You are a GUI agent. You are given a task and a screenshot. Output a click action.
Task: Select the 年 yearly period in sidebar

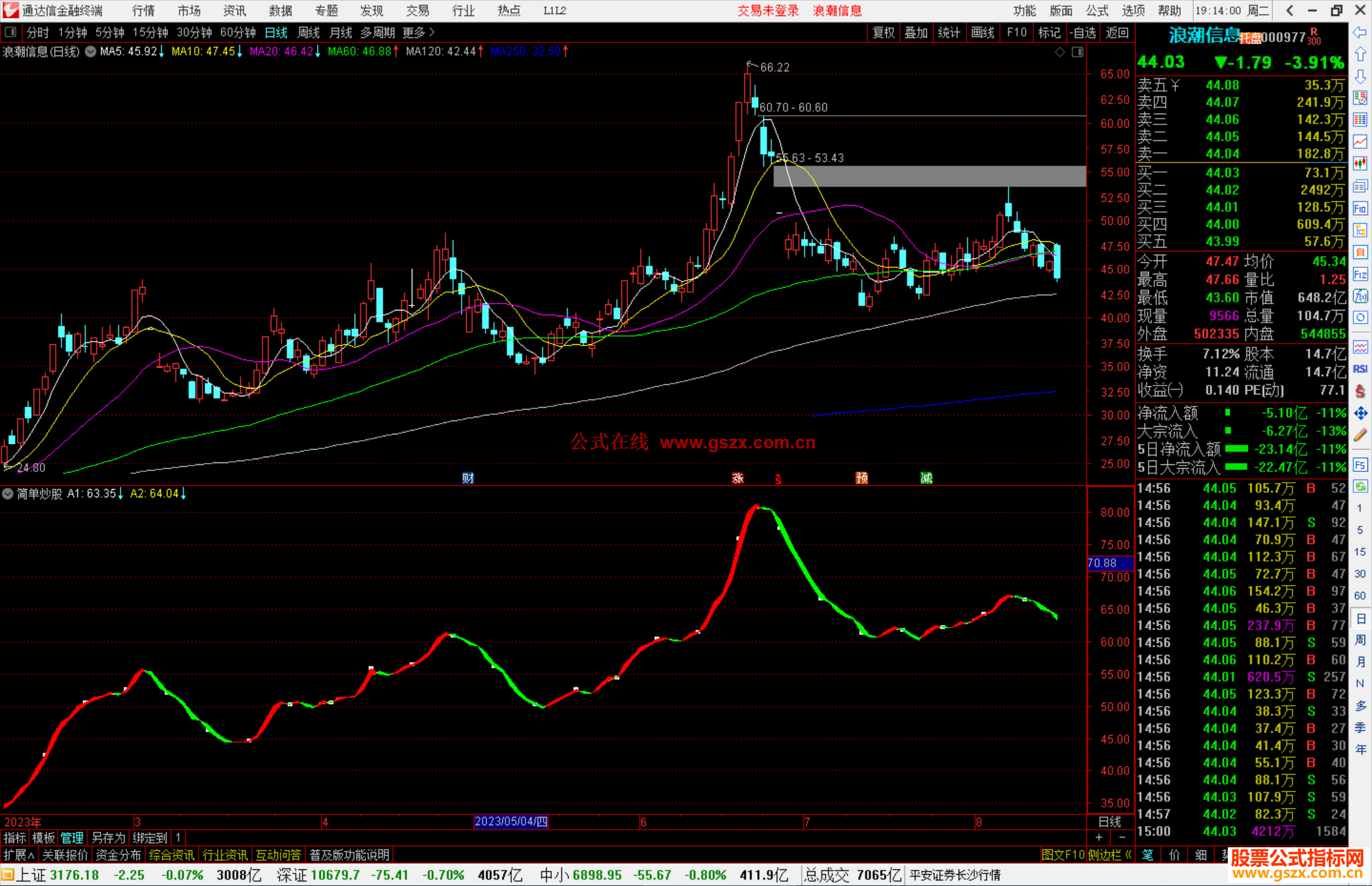coord(1360,749)
